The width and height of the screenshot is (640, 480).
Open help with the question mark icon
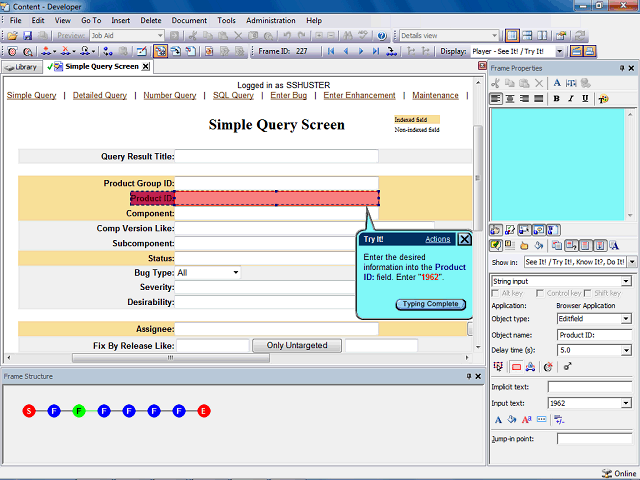382,36
